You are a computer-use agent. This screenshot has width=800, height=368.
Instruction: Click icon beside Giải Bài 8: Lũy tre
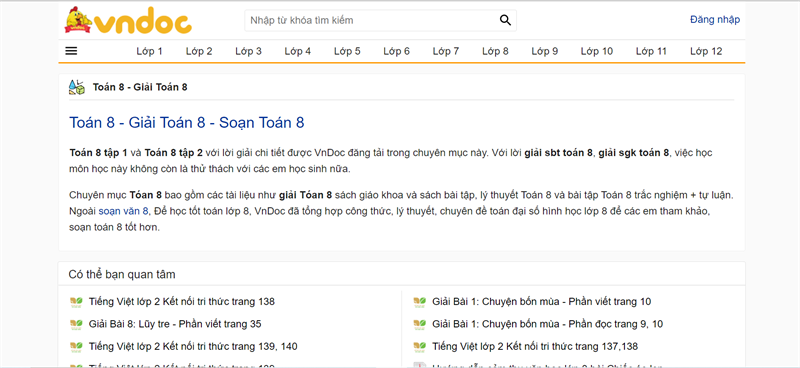click(76, 324)
